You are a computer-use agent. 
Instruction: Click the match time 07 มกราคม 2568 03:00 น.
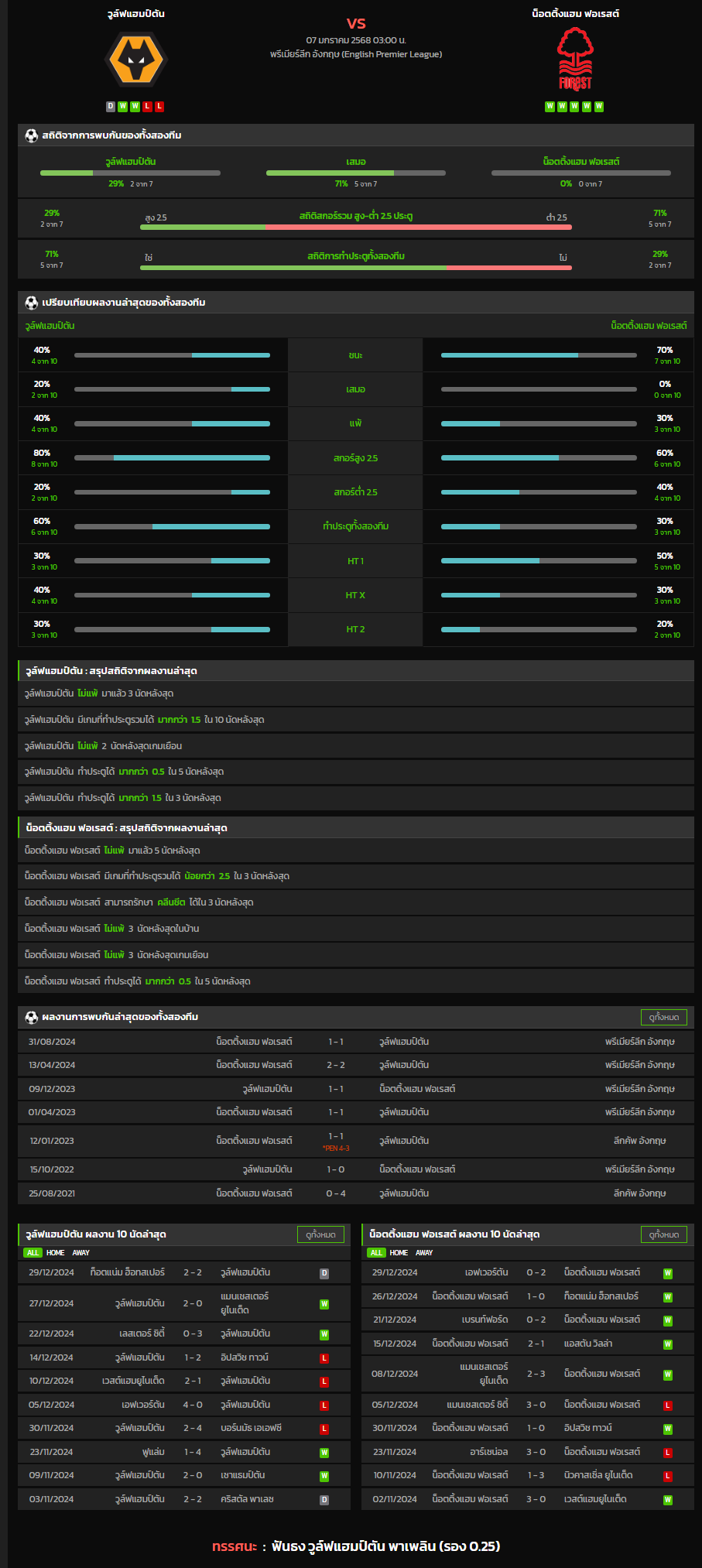tap(356, 40)
